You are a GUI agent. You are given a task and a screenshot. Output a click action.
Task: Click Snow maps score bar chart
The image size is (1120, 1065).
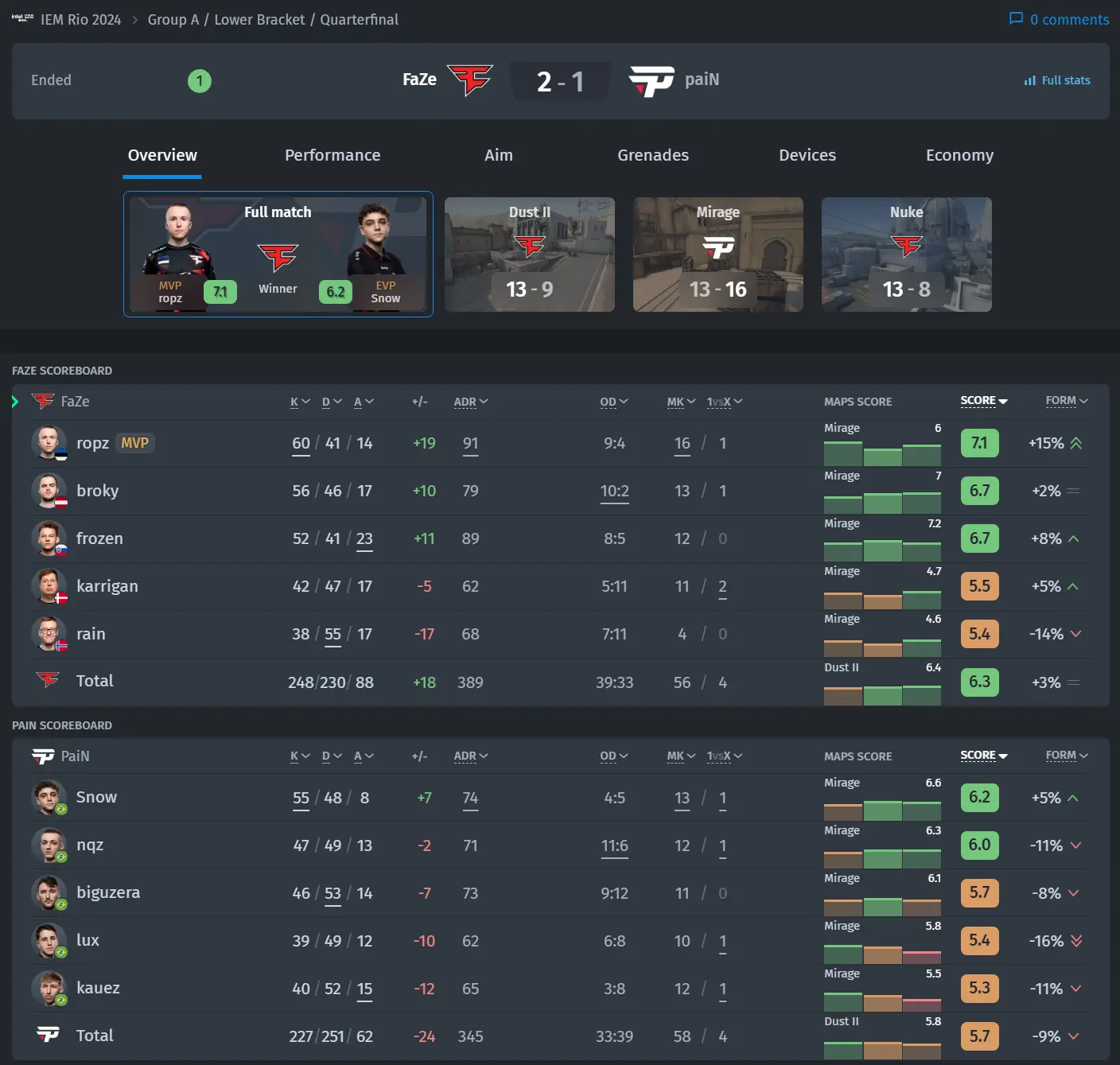click(x=882, y=809)
